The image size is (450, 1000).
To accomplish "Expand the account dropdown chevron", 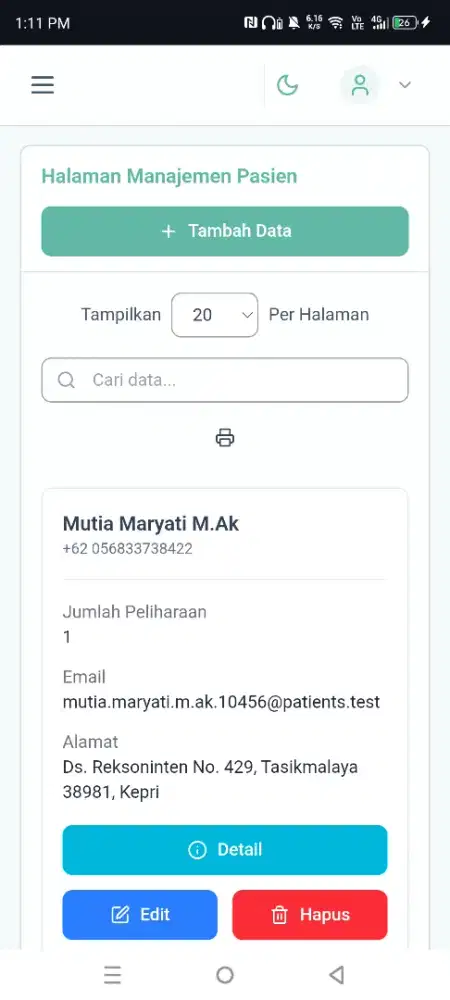I will pos(405,85).
